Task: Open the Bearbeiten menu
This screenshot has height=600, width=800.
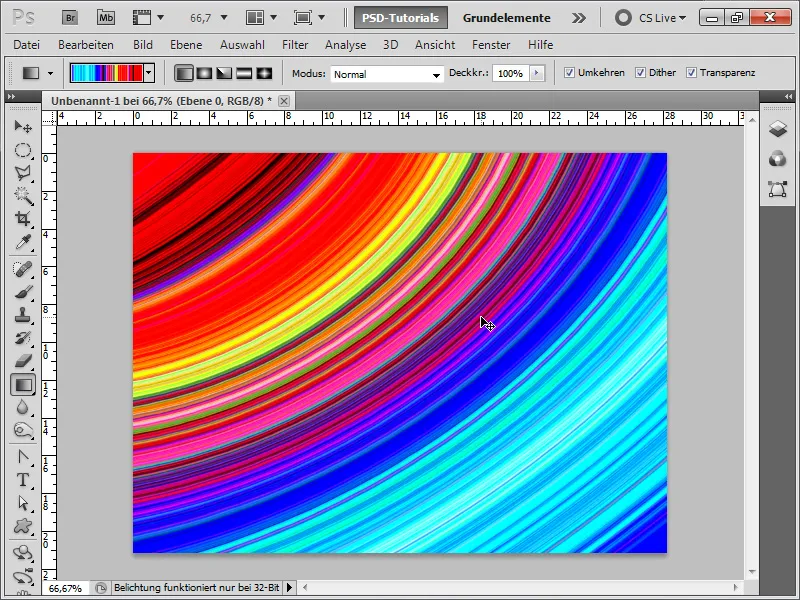Action: coord(86,45)
